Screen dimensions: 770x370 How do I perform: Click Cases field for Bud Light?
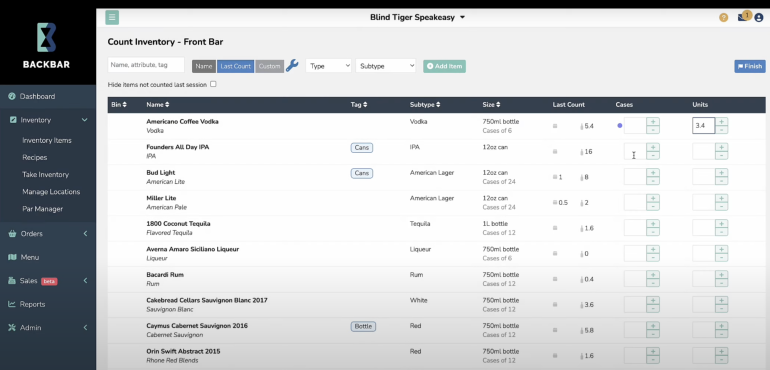point(635,177)
